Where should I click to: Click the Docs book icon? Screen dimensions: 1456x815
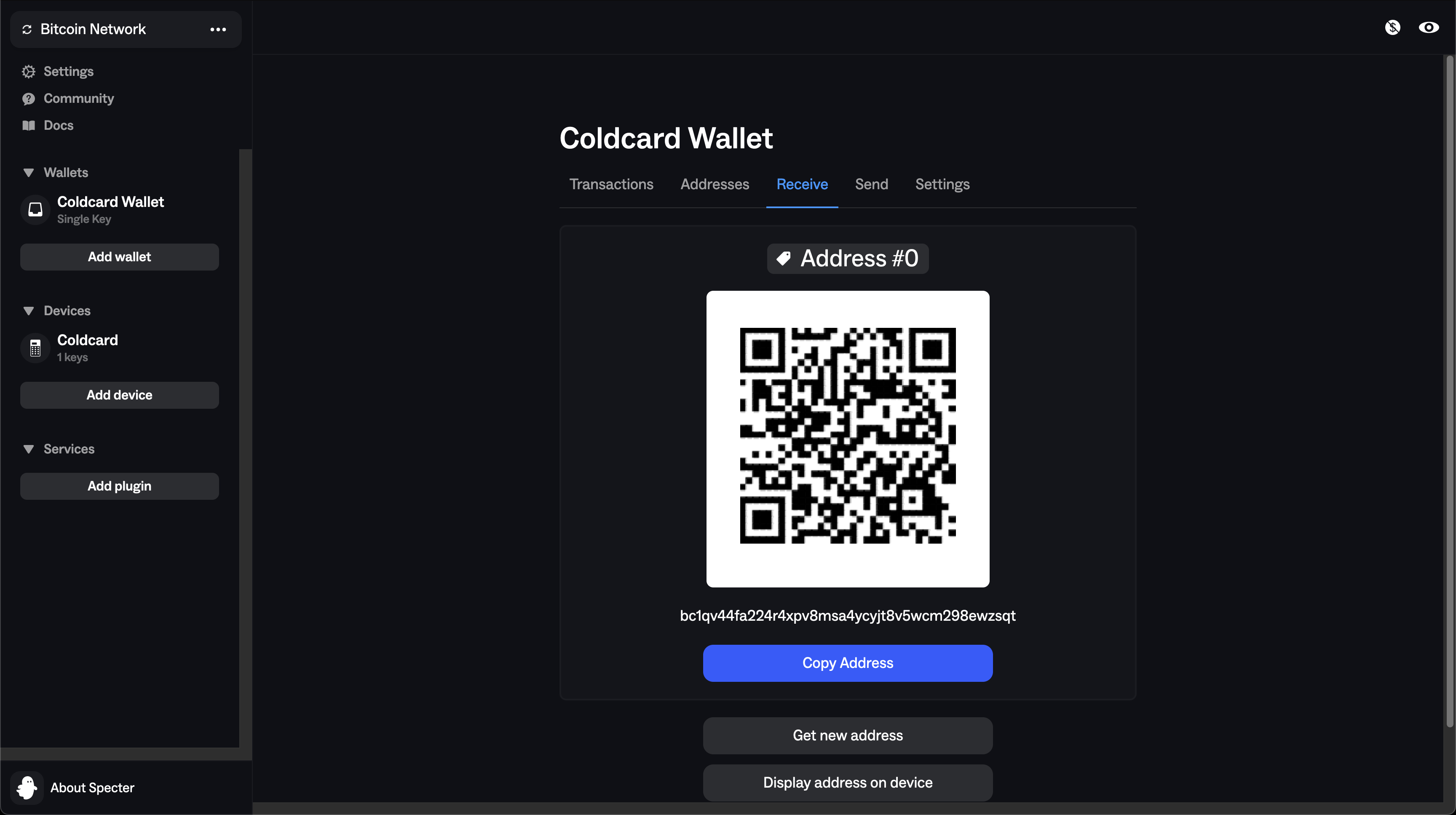[x=29, y=126]
